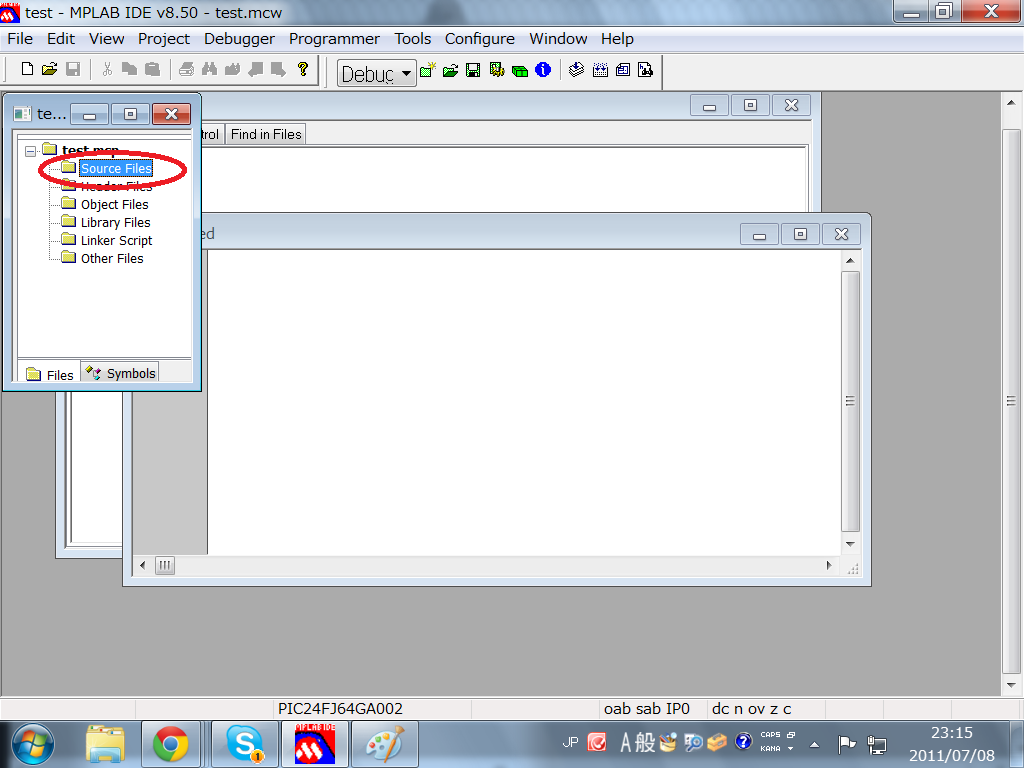Select the Linker Script folder
Image resolution: width=1024 pixels, height=768 pixels.
coord(116,240)
